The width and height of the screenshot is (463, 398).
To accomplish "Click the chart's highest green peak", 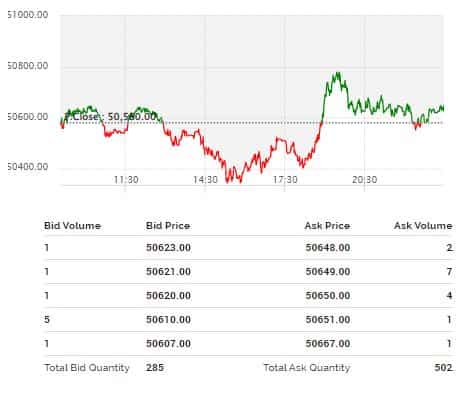I will coord(338,73).
